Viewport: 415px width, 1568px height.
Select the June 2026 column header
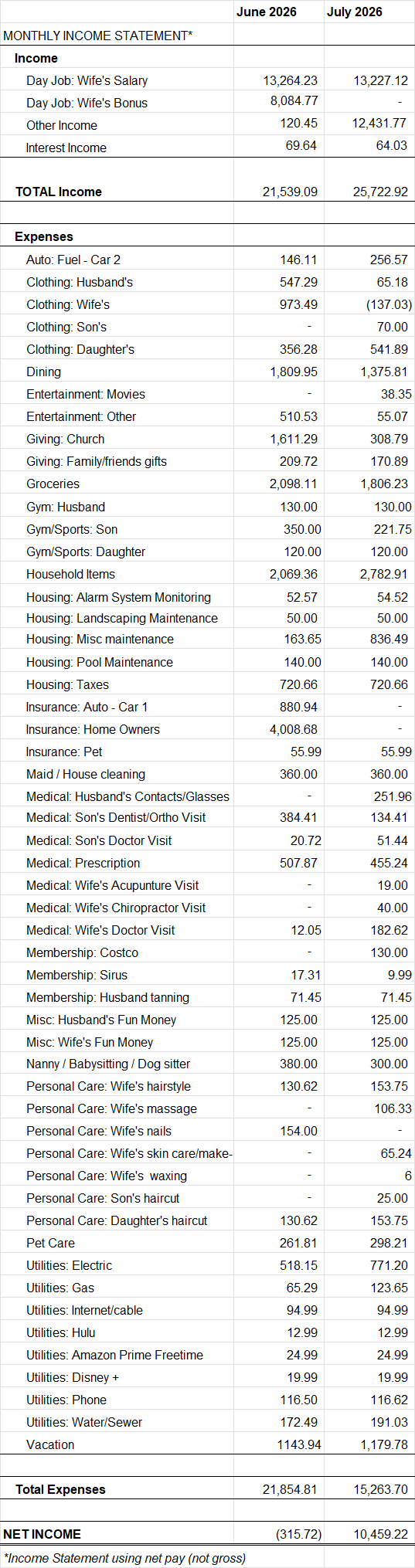(267, 12)
